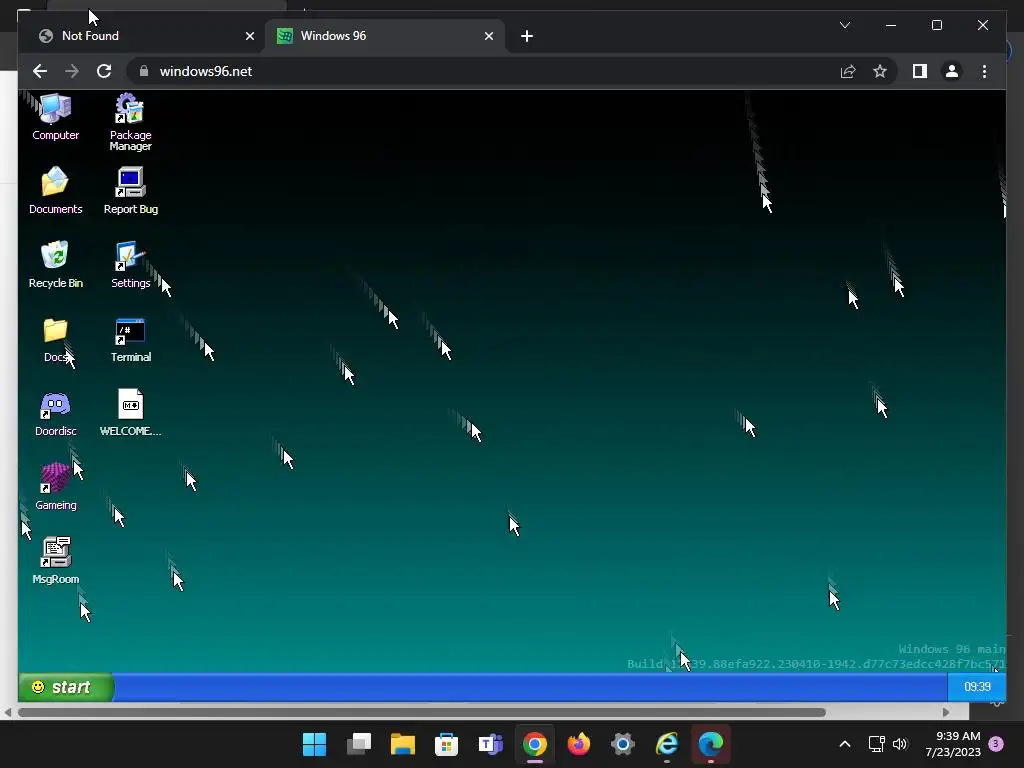This screenshot has width=1024, height=768.
Task: Show hidden system tray icons
Action: pos(844,744)
